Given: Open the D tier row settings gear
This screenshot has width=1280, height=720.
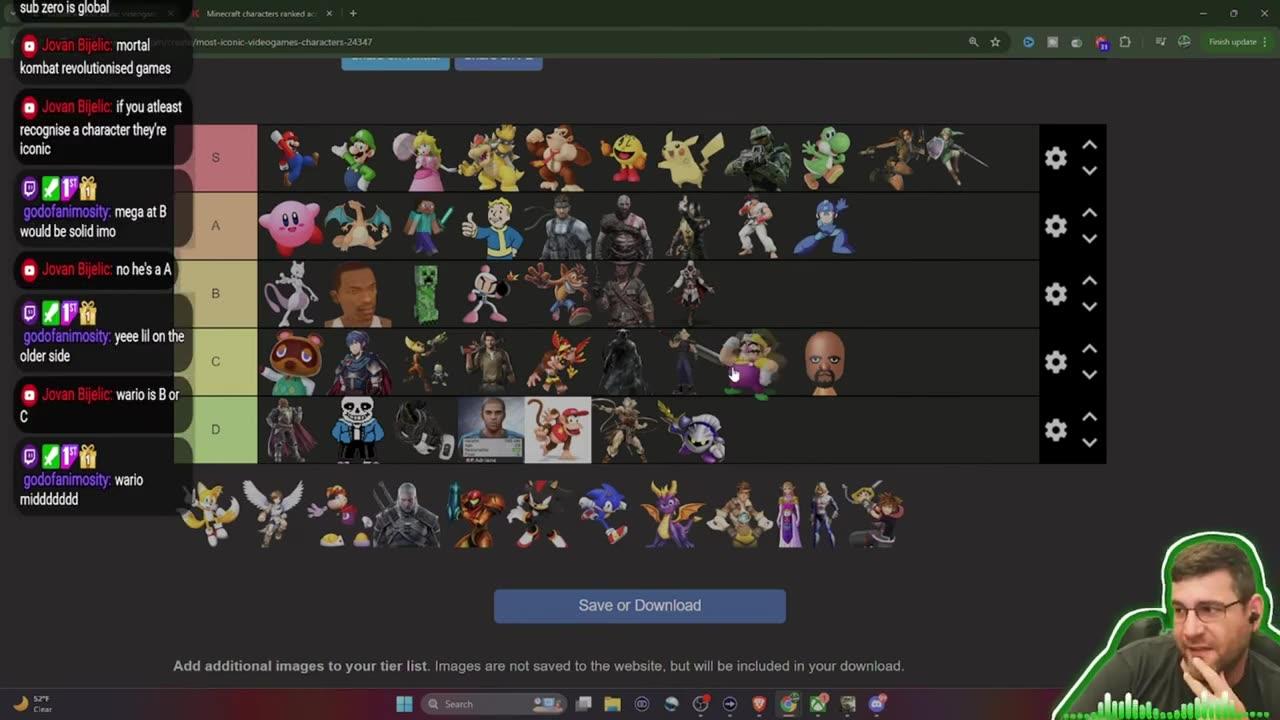Looking at the screenshot, I should [1056, 430].
